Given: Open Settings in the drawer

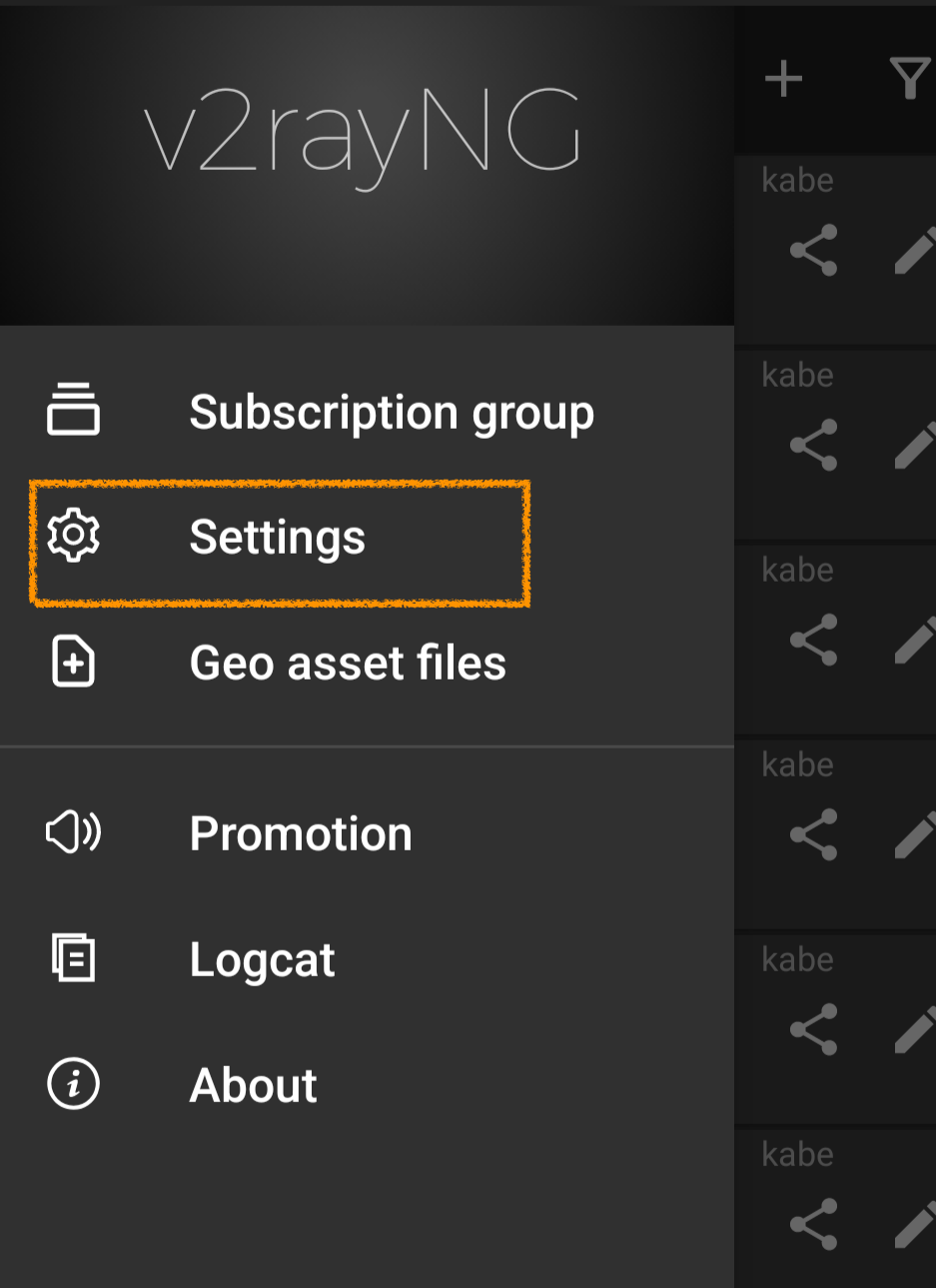Looking at the screenshot, I should 367,538.
